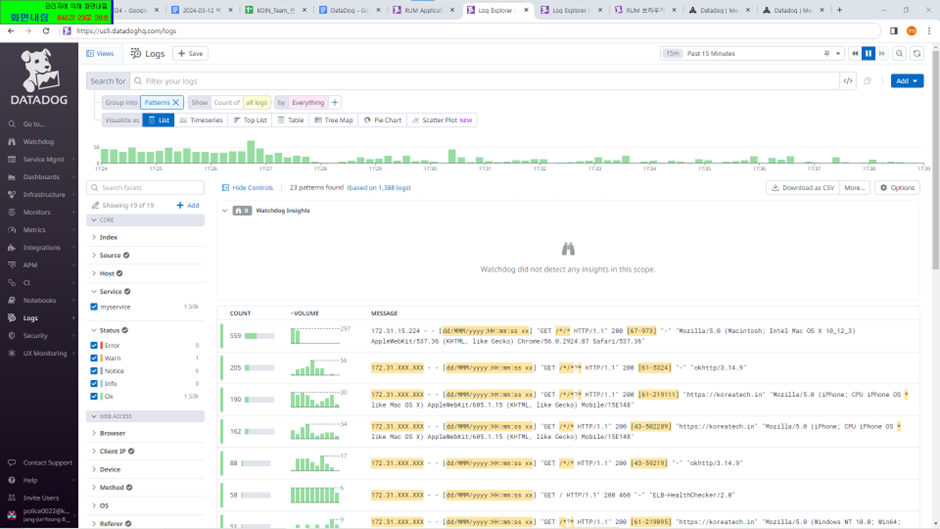Click Download as CSV

[802, 188]
